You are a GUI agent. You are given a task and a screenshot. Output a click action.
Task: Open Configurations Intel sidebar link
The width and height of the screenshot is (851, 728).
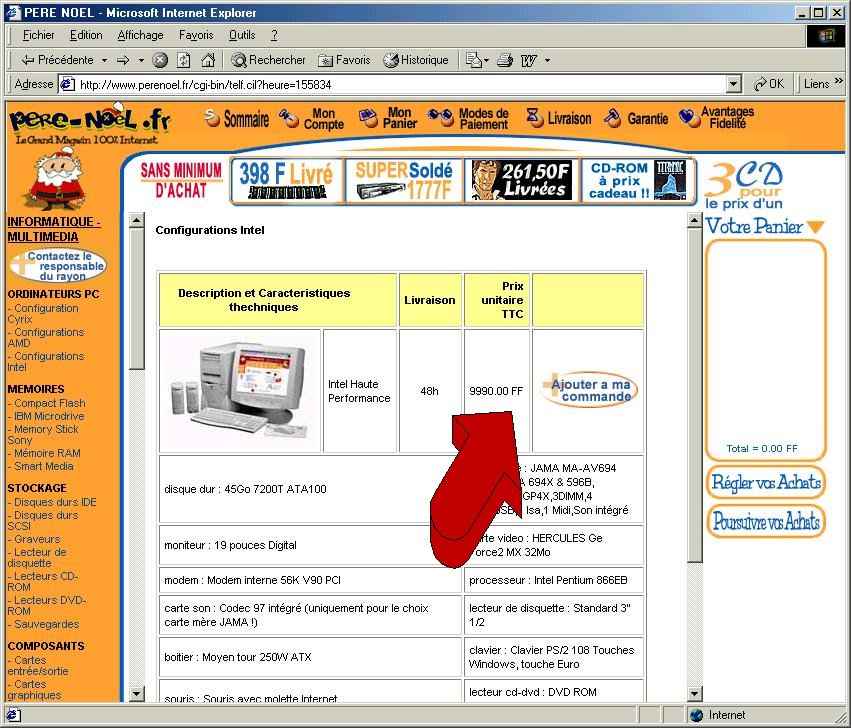pyautogui.click(x=46, y=362)
